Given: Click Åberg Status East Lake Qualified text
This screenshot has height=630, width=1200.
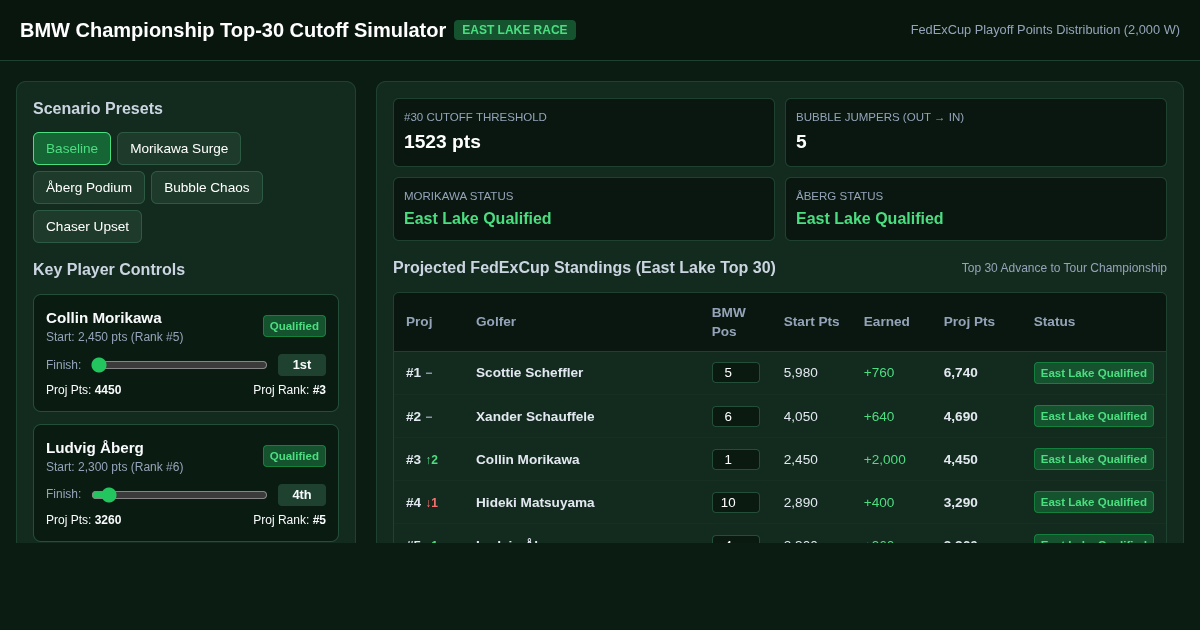Looking at the screenshot, I should (869, 218).
